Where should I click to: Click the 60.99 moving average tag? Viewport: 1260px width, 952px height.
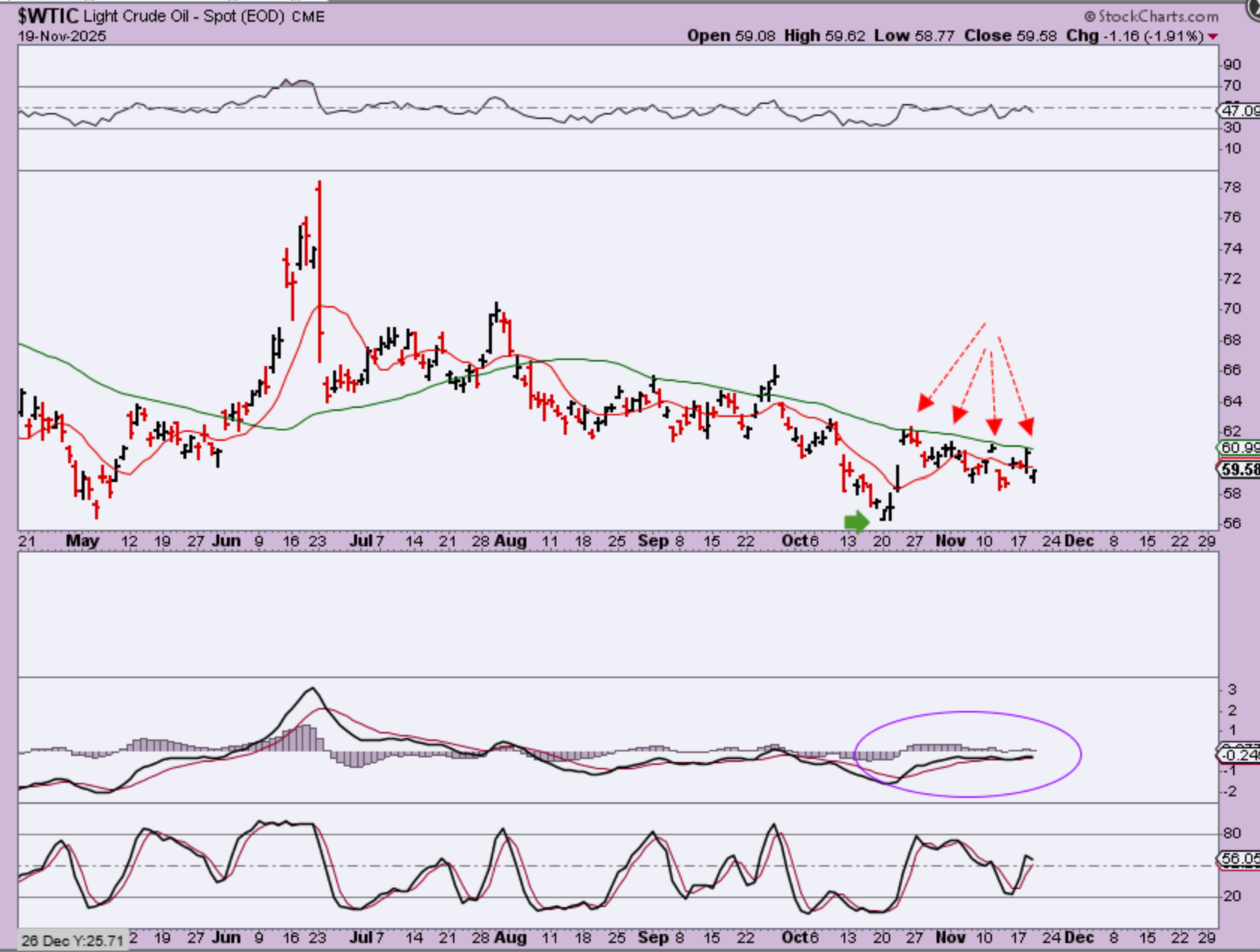click(1239, 448)
